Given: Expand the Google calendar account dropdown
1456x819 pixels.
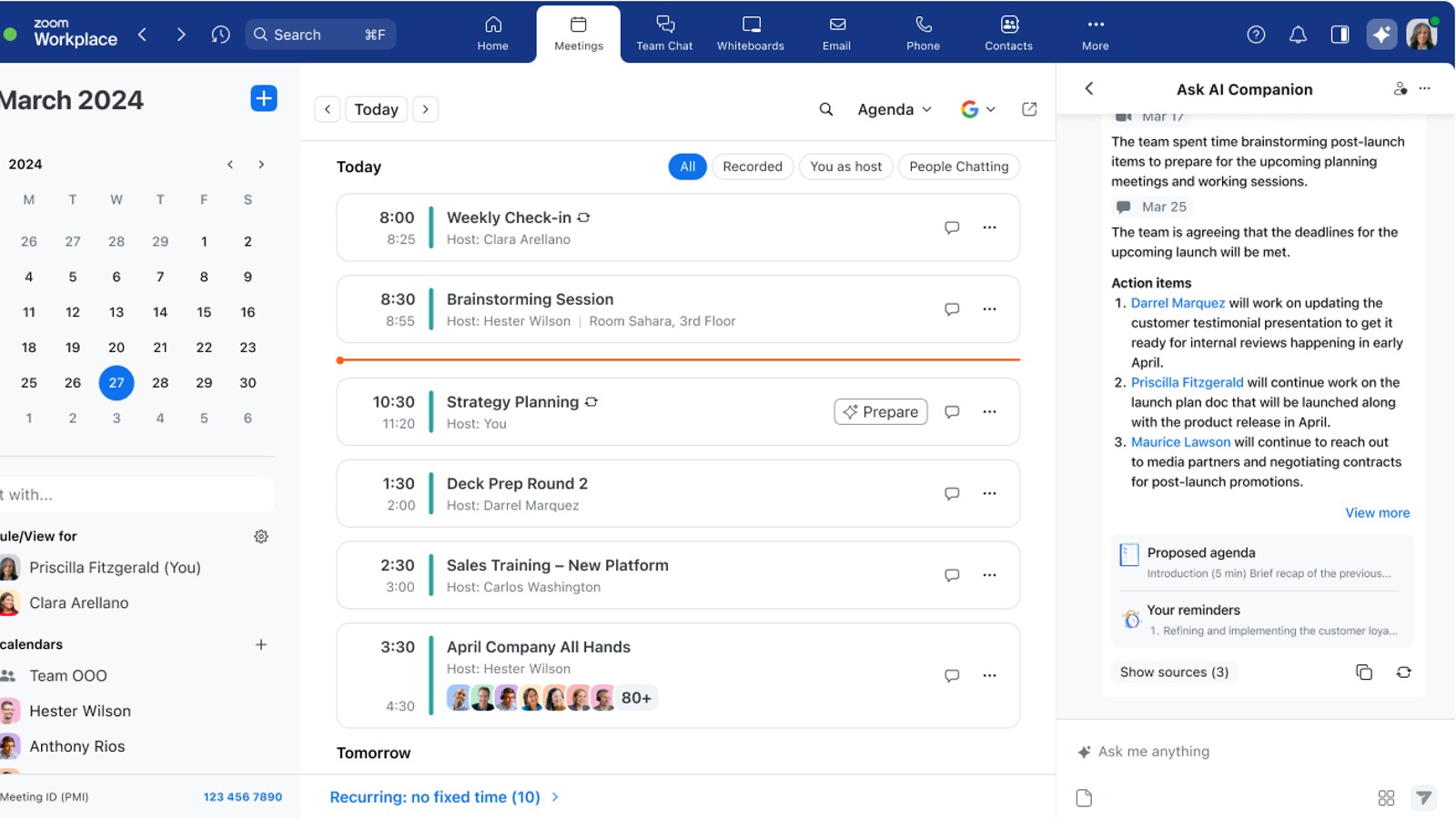Looking at the screenshot, I should (x=978, y=109).
